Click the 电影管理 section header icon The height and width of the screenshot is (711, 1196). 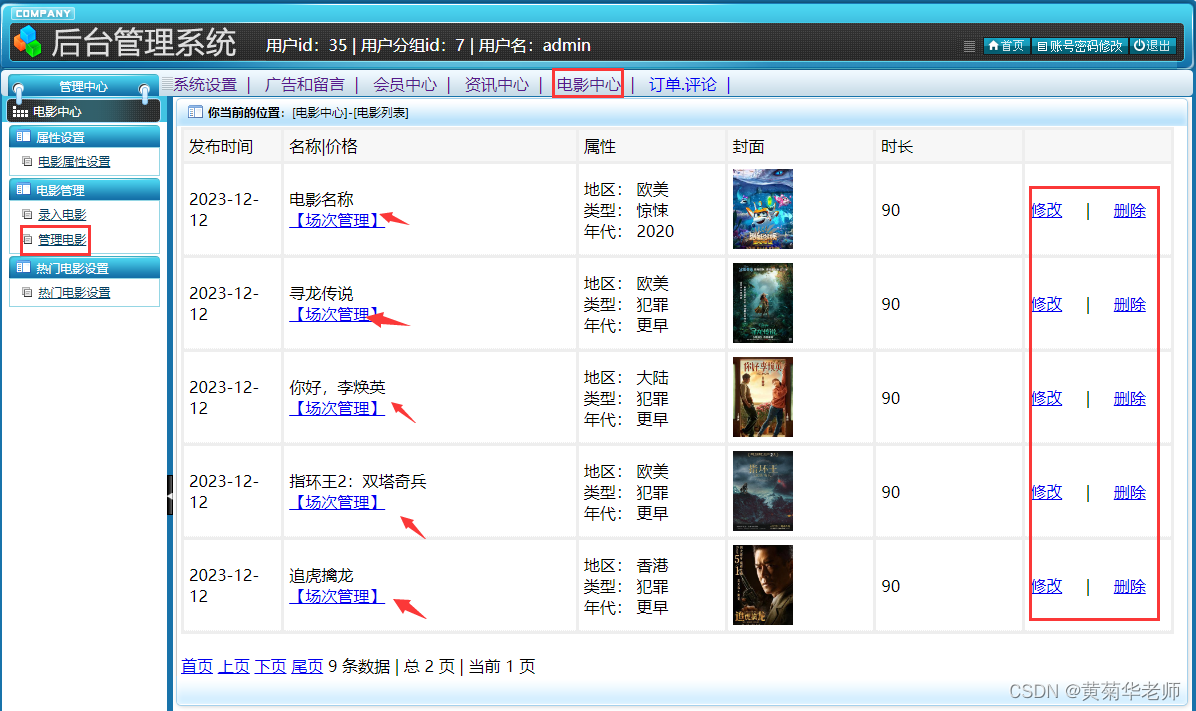[23, 190]
